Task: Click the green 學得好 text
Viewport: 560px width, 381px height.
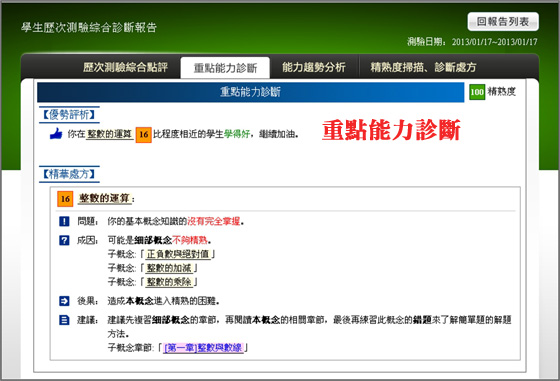Action: pyautogui.click(x=236, y=134)
